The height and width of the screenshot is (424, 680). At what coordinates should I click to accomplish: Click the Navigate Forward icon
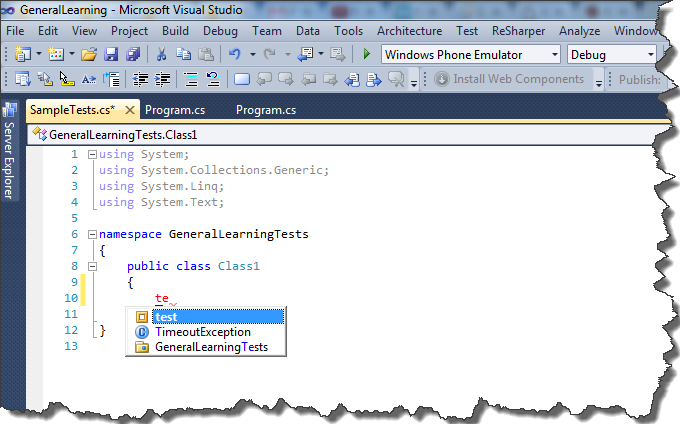point(337,54)
